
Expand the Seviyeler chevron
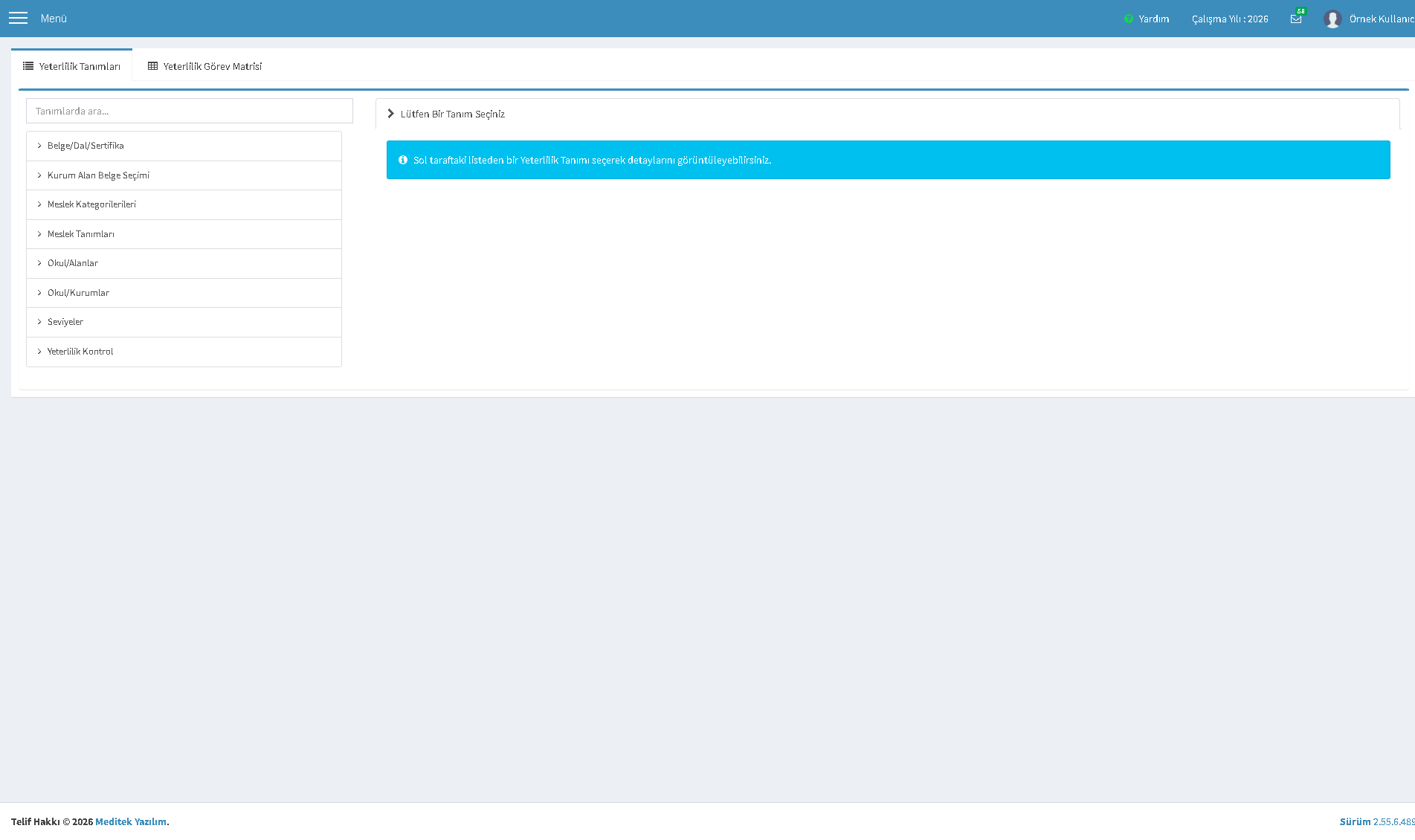(x=39, y=322)
